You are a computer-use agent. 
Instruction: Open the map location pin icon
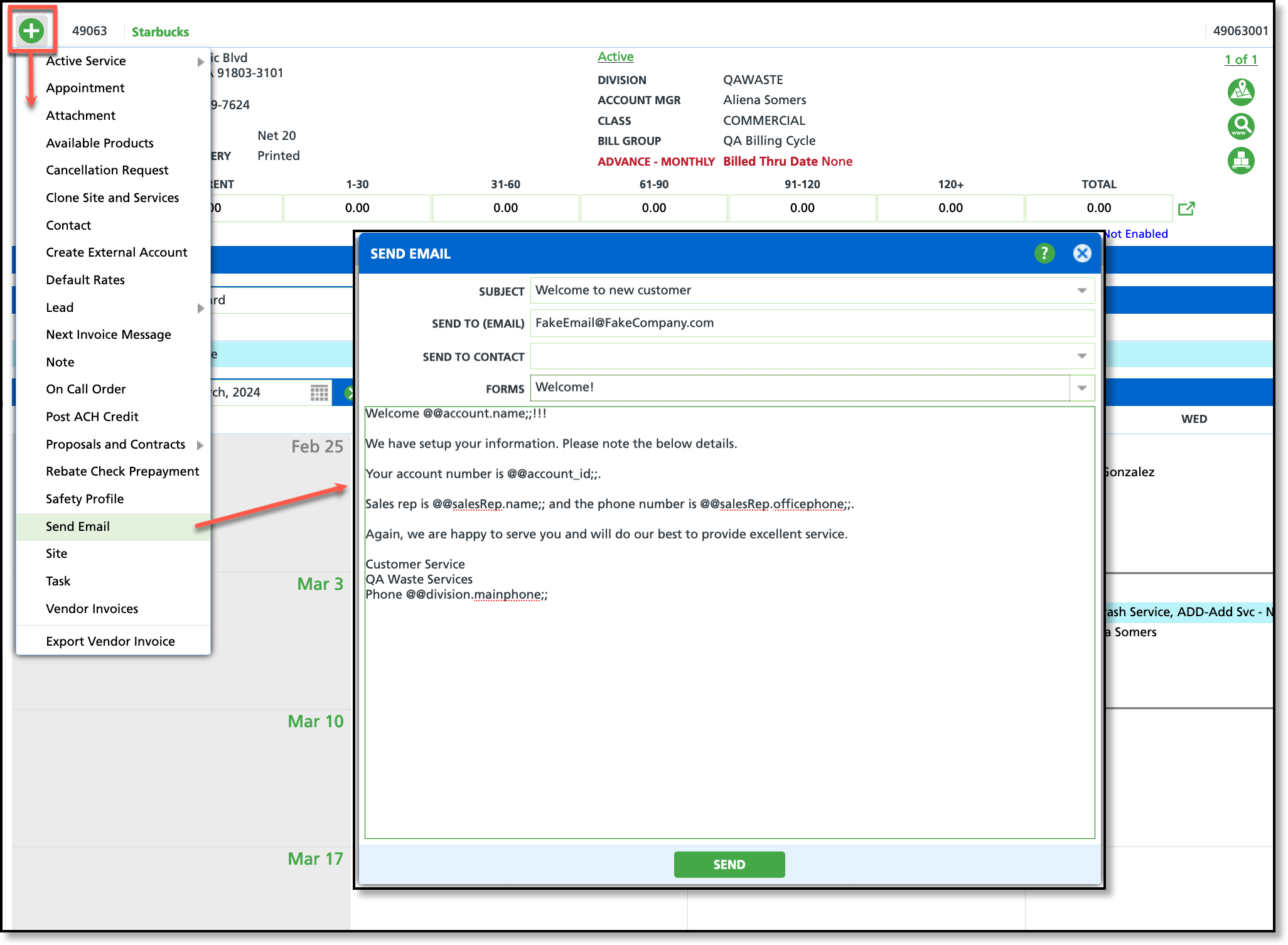[1240, 92]
